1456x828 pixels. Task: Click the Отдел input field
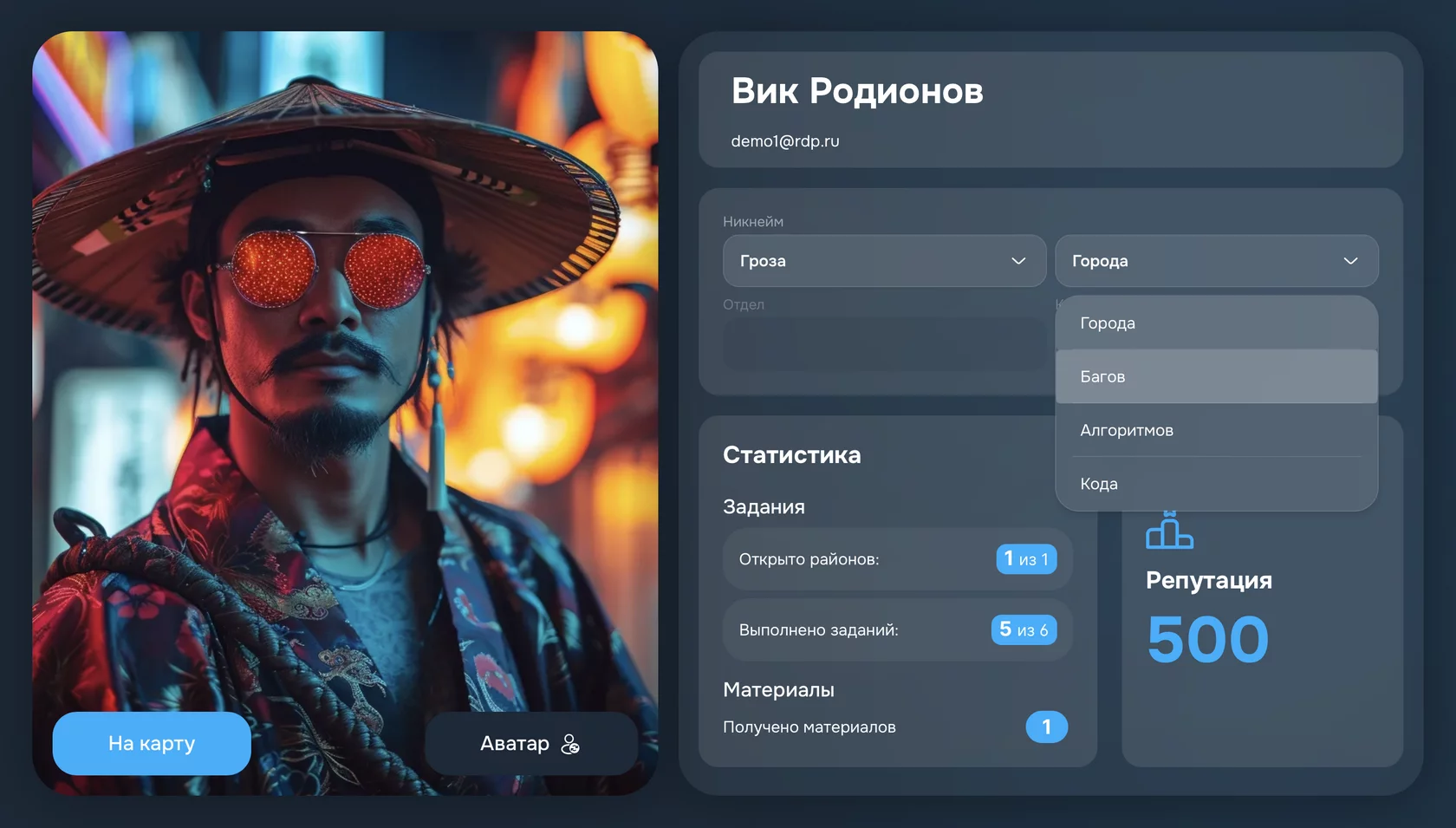point(884,344)
